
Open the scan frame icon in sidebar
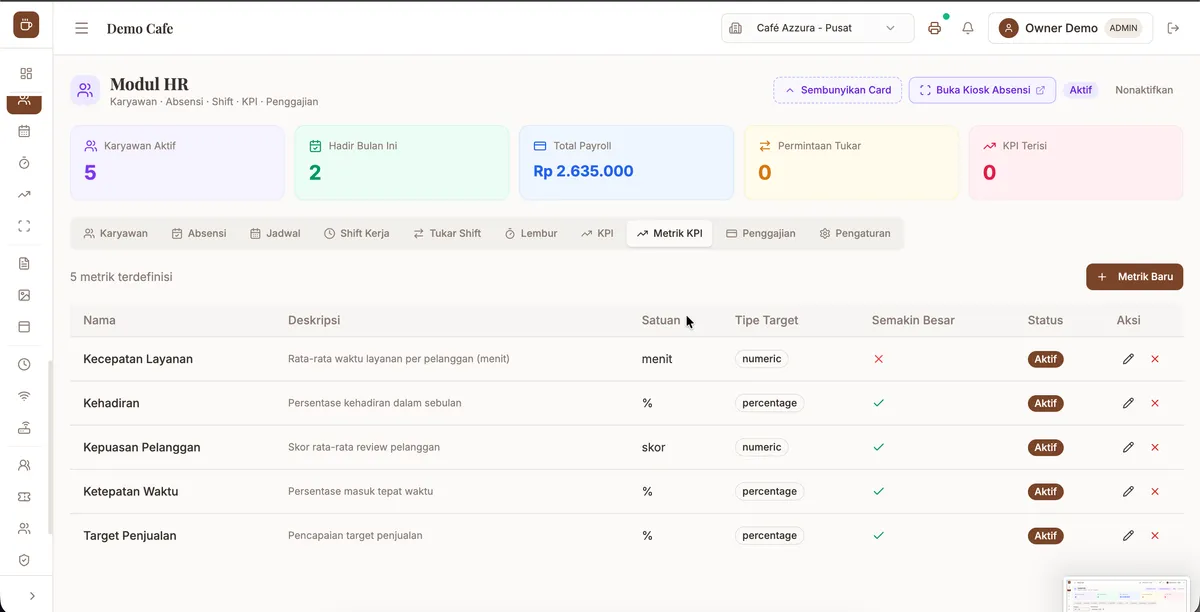click(x=25, y=226)
